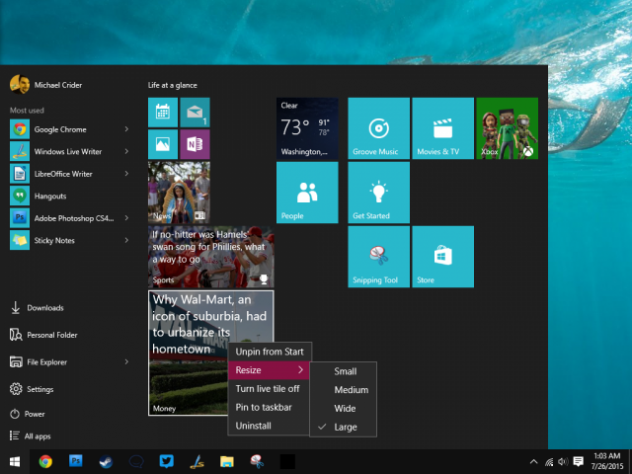Screen dimensions: 632x474
Task: Select the Large resize option
Action: point(344,427)
